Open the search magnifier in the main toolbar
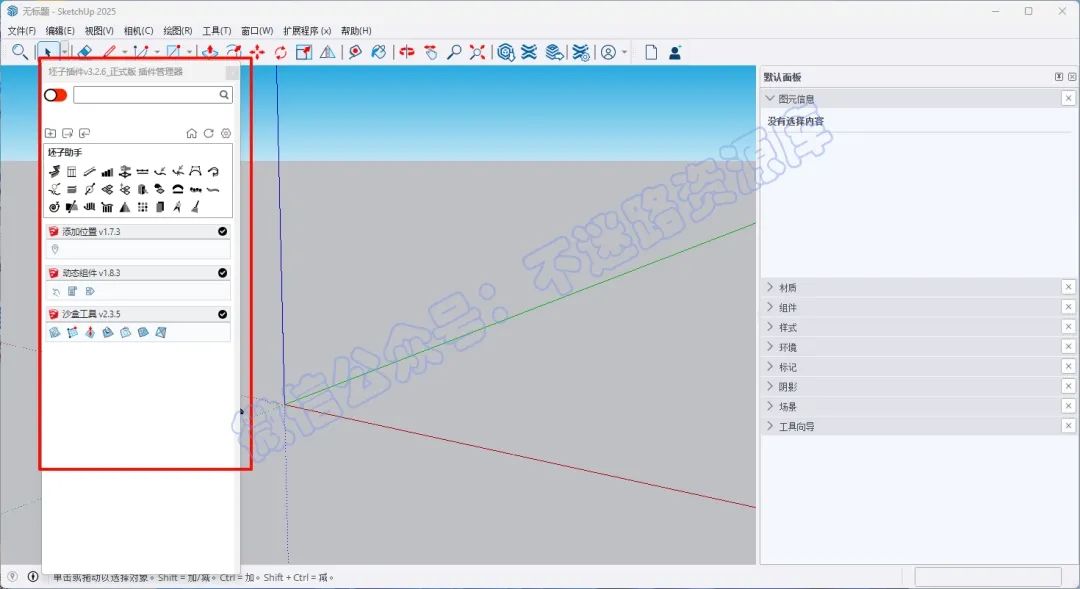This screenshot has height=589, width=1080. (19, 52)
